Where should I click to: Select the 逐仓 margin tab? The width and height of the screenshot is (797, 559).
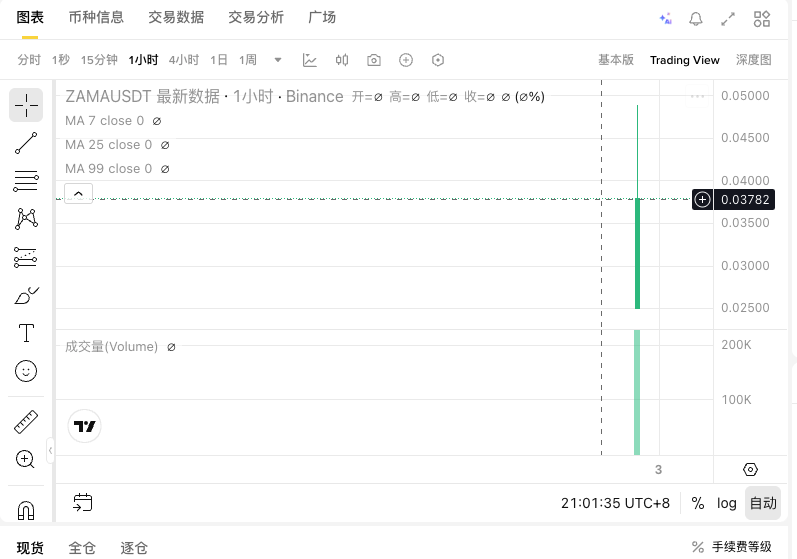click(x=134, y=548)
